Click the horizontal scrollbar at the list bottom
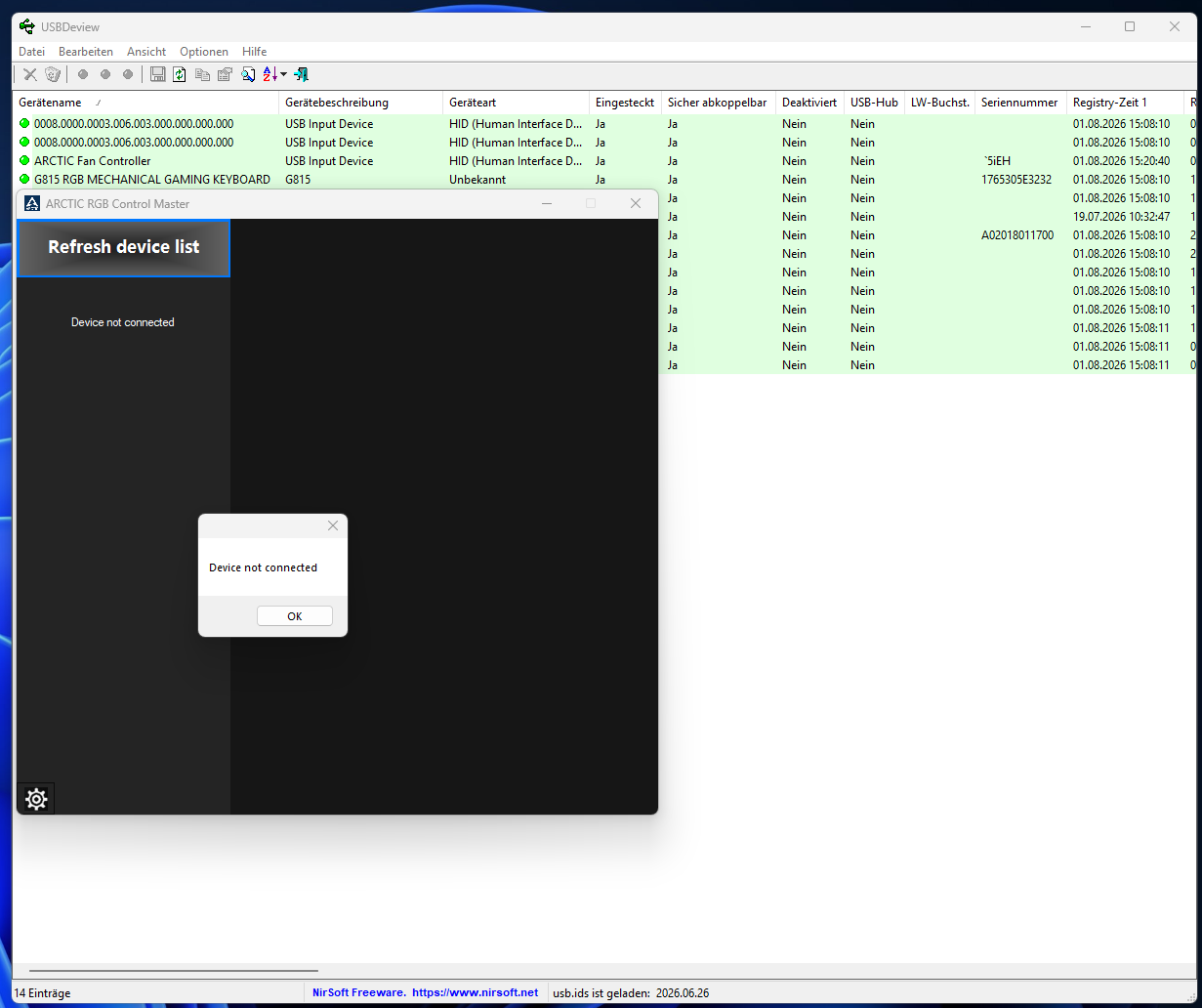The width and height of the screenshot is (1202, 1008). (x=174, y=971)
